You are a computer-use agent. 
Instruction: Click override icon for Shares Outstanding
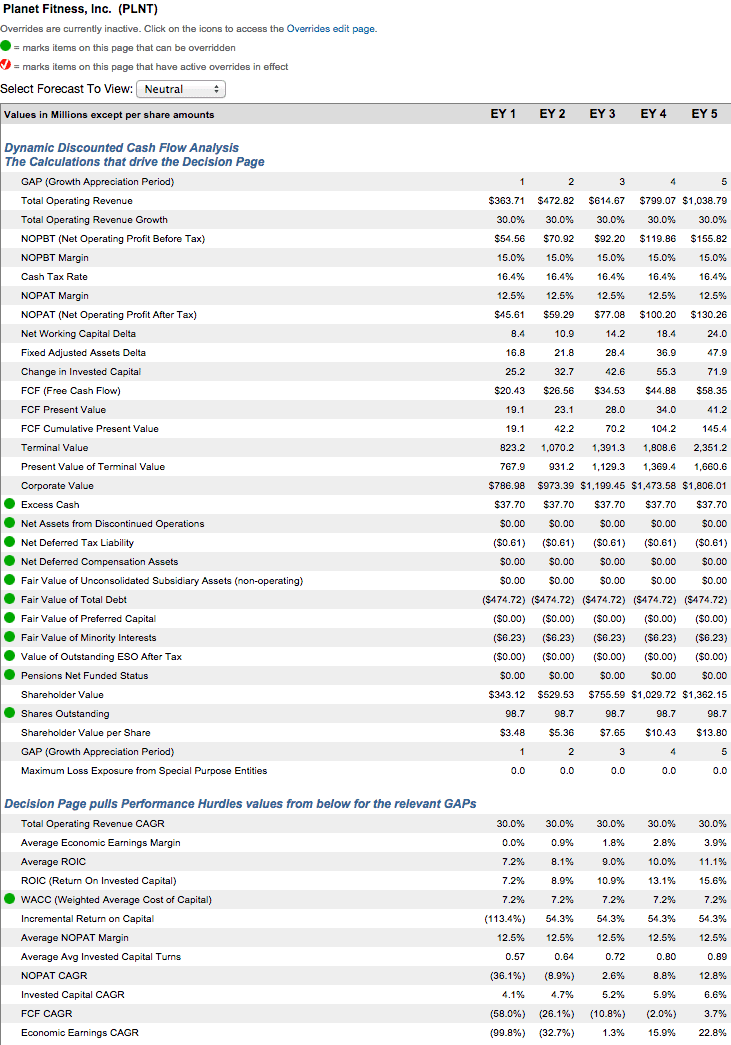point(9,712)
